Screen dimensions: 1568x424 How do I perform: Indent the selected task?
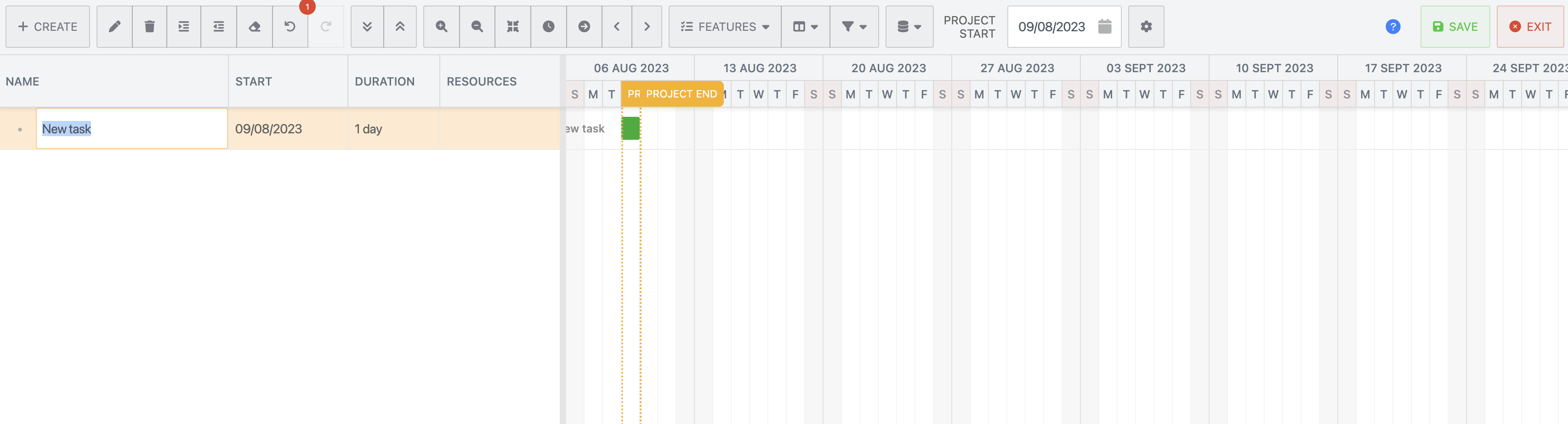(x=184, y=27)
